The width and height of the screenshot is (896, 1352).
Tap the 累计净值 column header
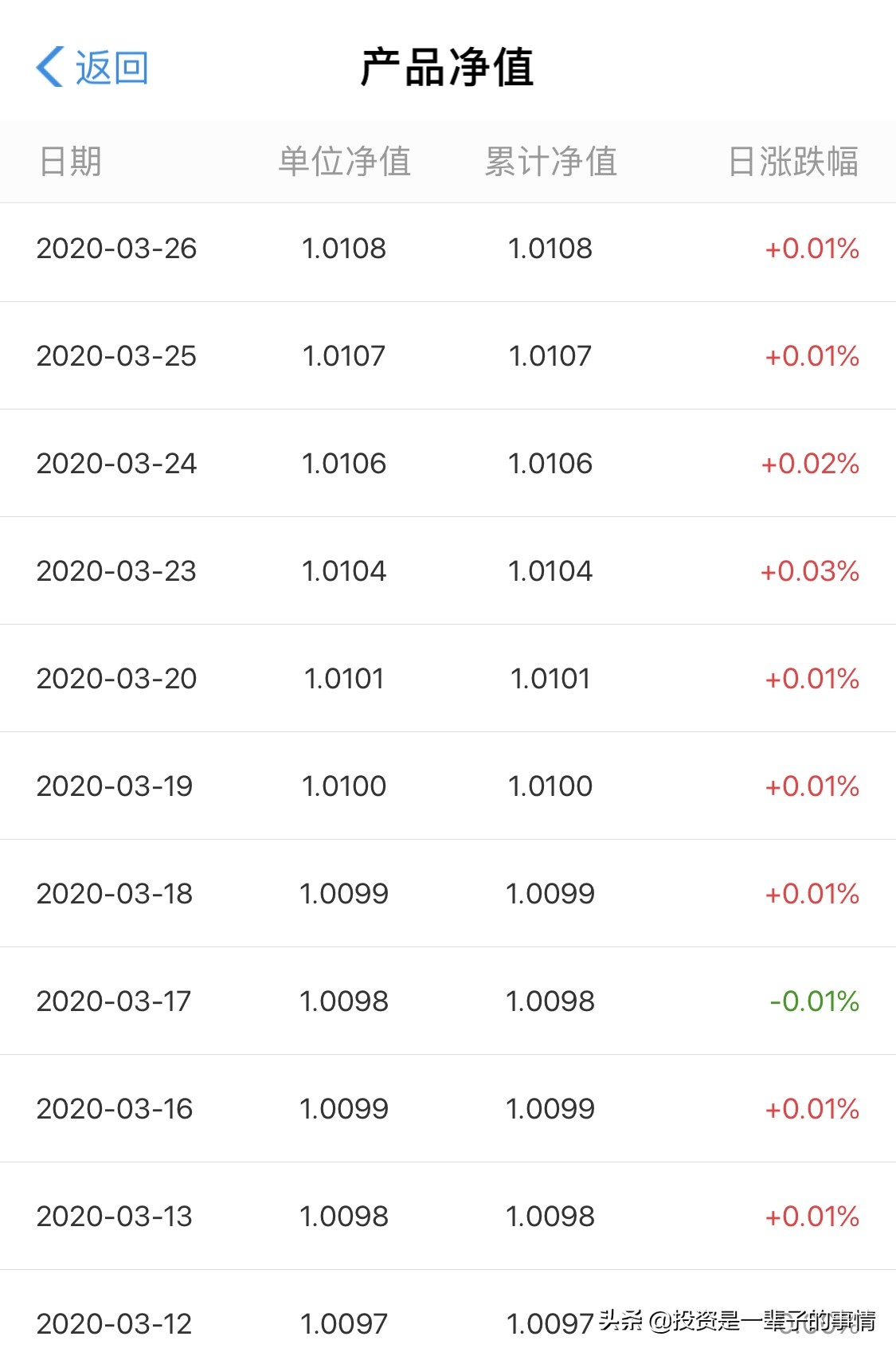tap(550, 162)
